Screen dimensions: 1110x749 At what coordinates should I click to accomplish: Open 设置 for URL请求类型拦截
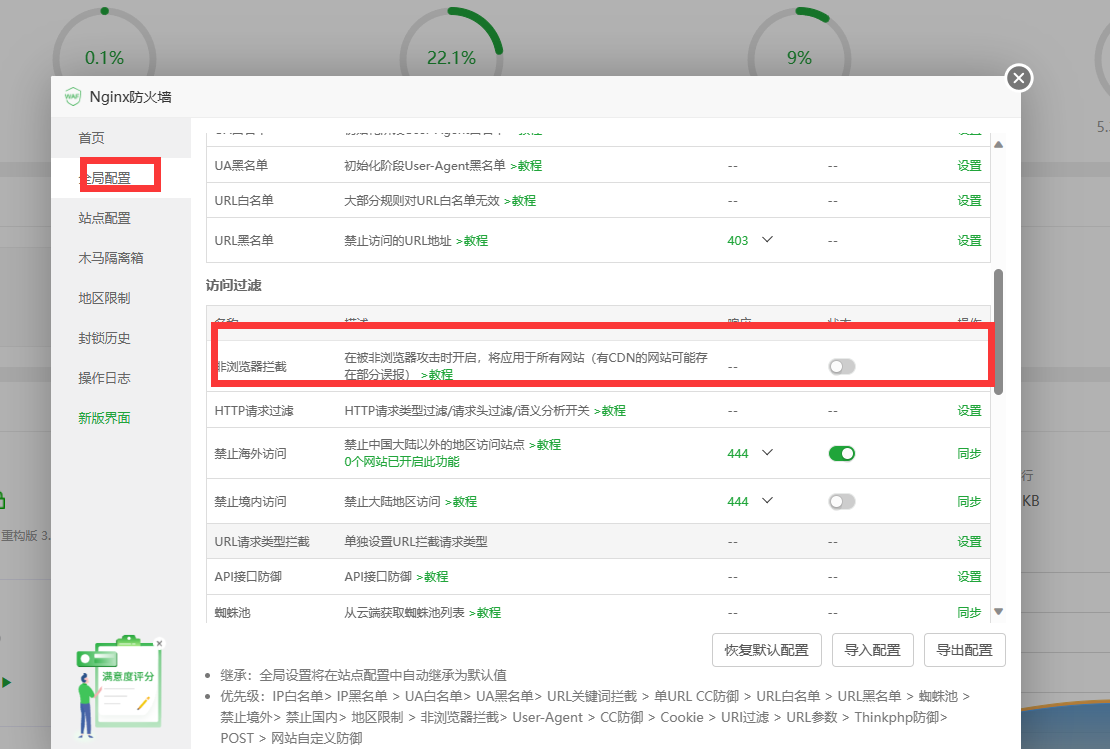969,542
